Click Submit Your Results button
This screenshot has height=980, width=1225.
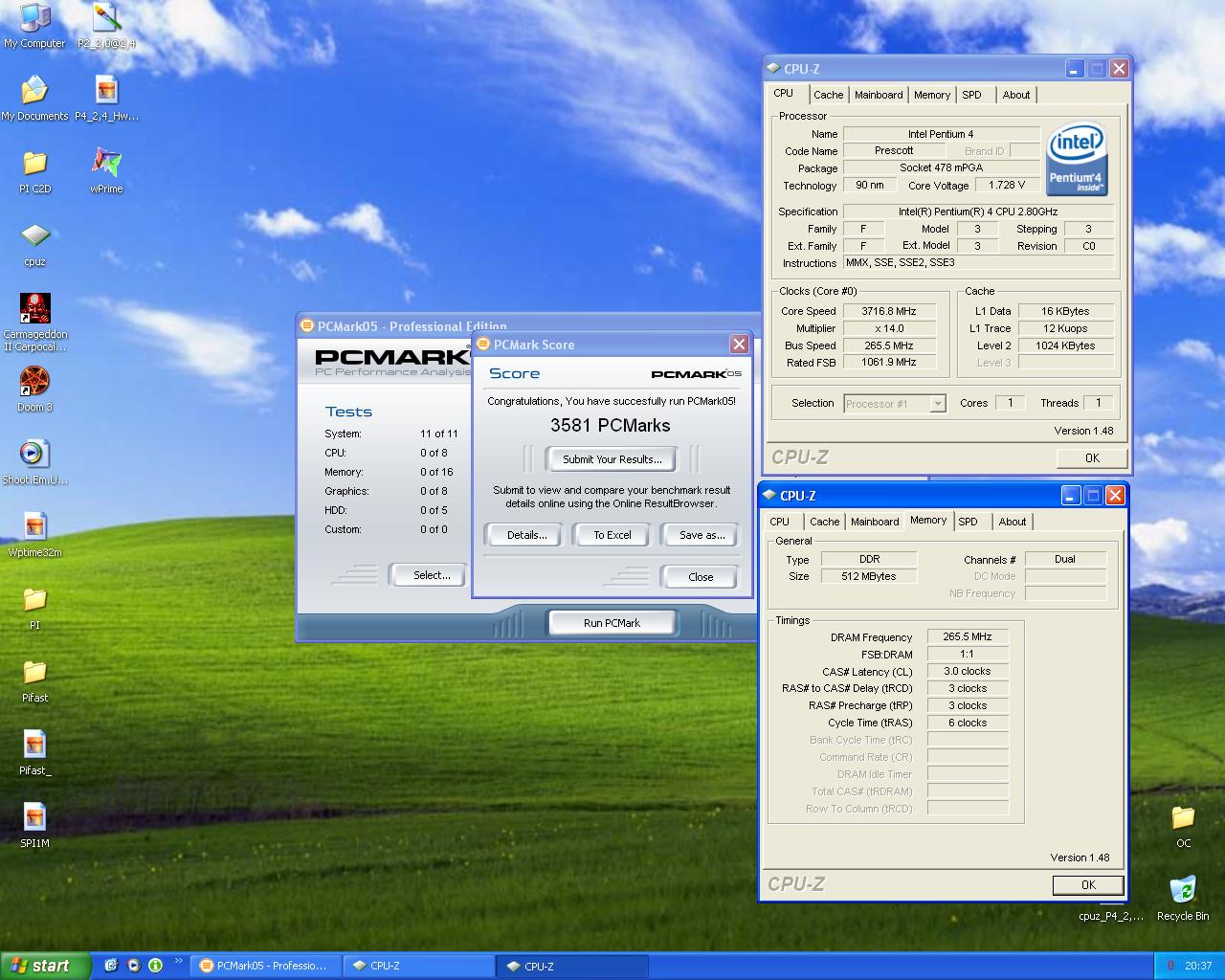[x=612, y=459]
